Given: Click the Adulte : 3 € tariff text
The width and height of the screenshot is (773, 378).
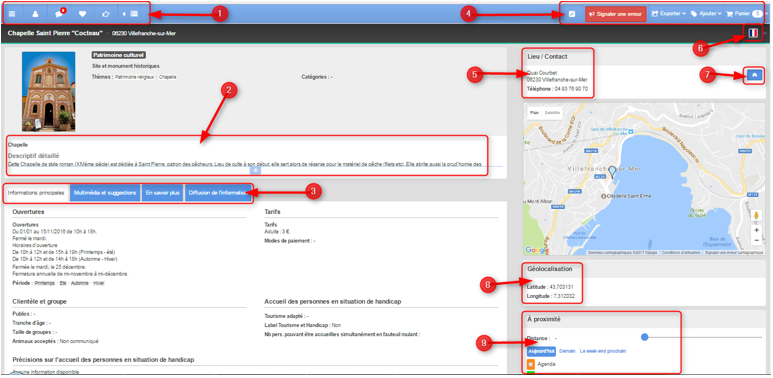Looking at the screenshot, I should point(278,231).
